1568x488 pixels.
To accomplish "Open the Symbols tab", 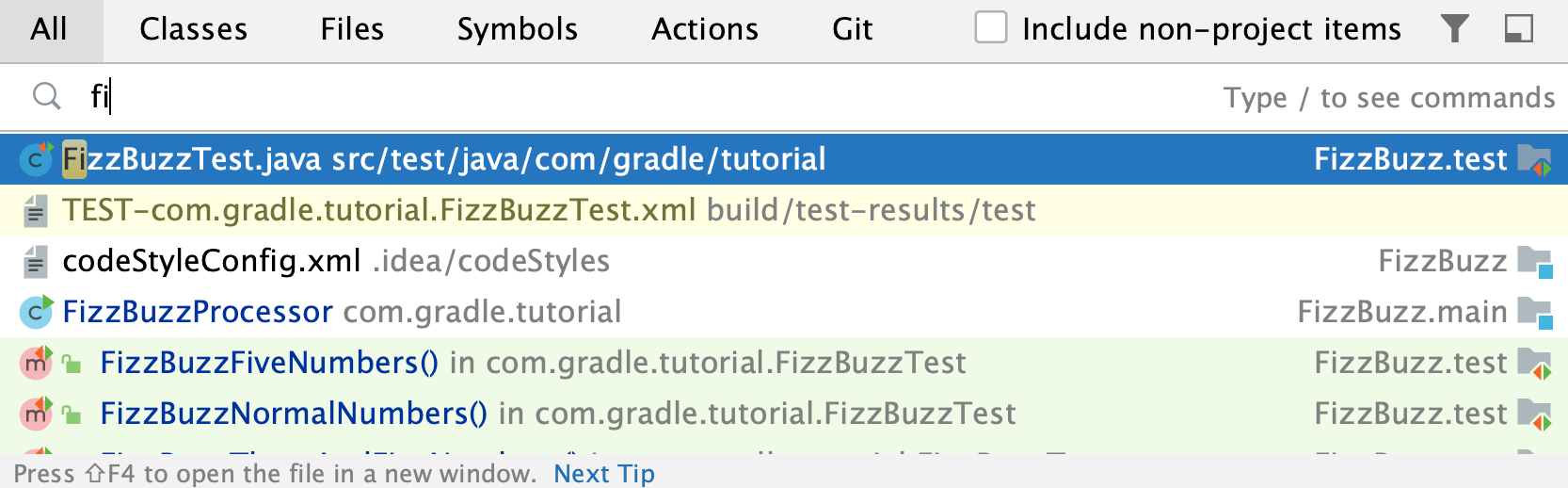I will (518, 29).
